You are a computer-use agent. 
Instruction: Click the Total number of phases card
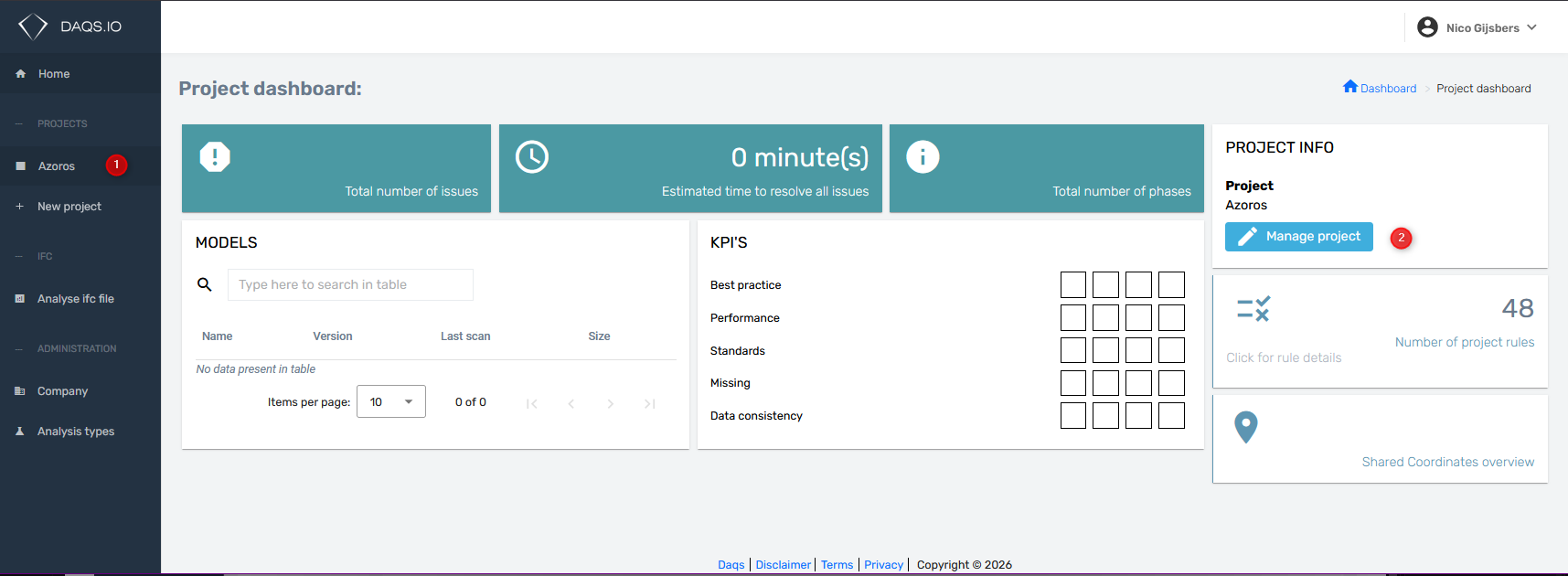tap(1047, 168)
